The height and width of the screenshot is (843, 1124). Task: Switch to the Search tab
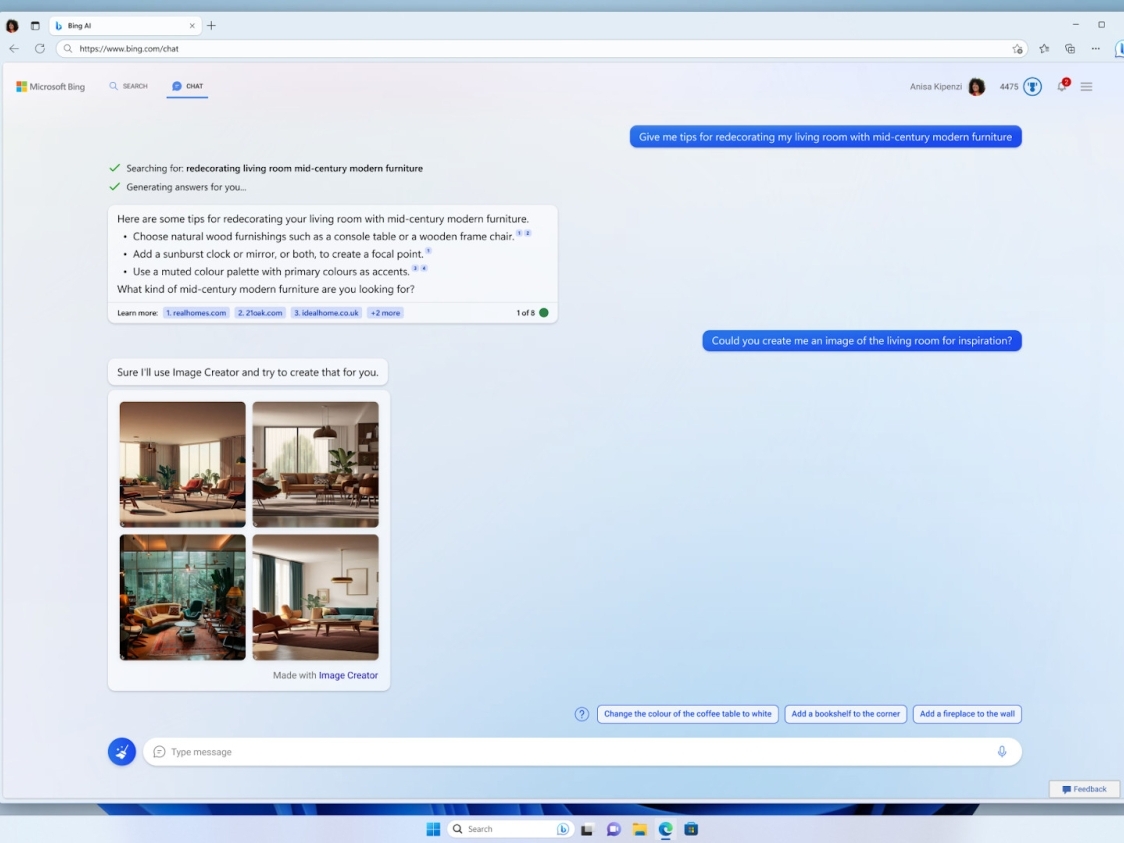(x=128, y=86)
